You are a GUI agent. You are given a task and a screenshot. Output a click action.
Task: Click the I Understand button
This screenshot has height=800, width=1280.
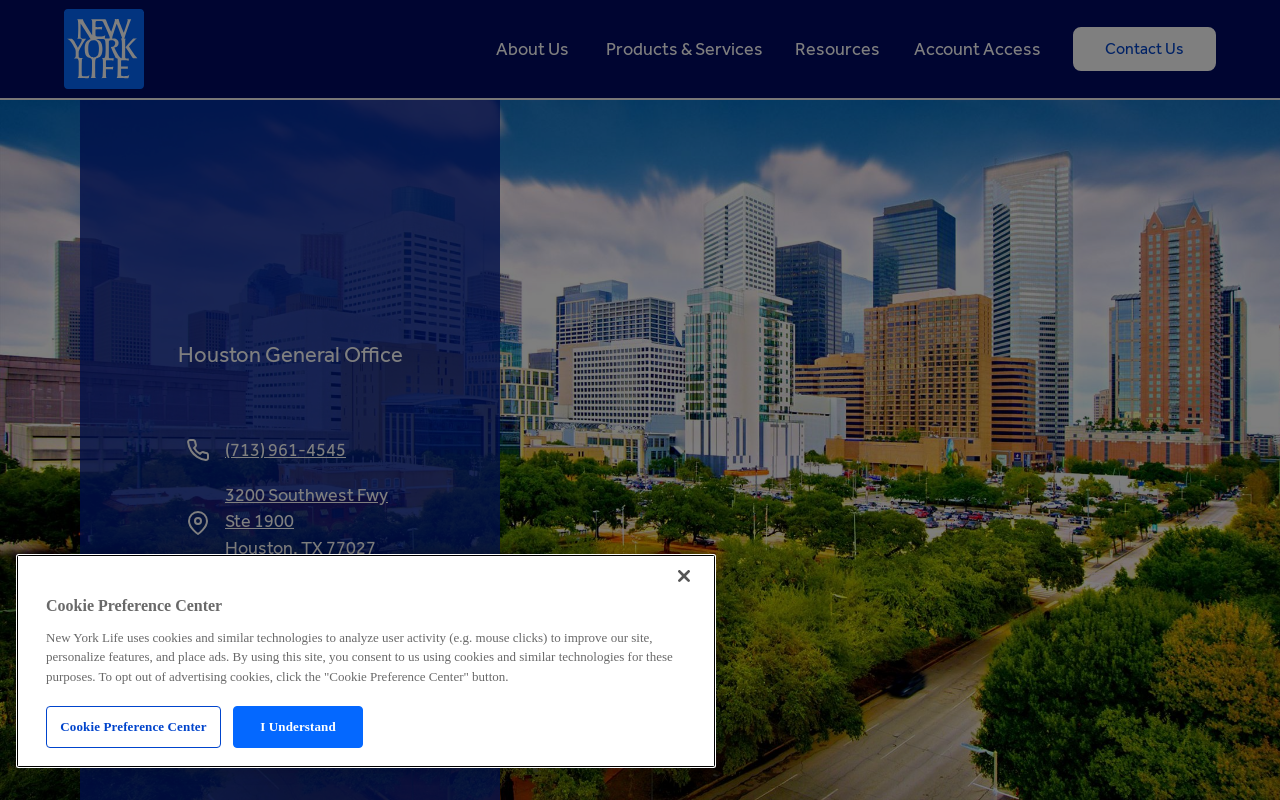298,727
